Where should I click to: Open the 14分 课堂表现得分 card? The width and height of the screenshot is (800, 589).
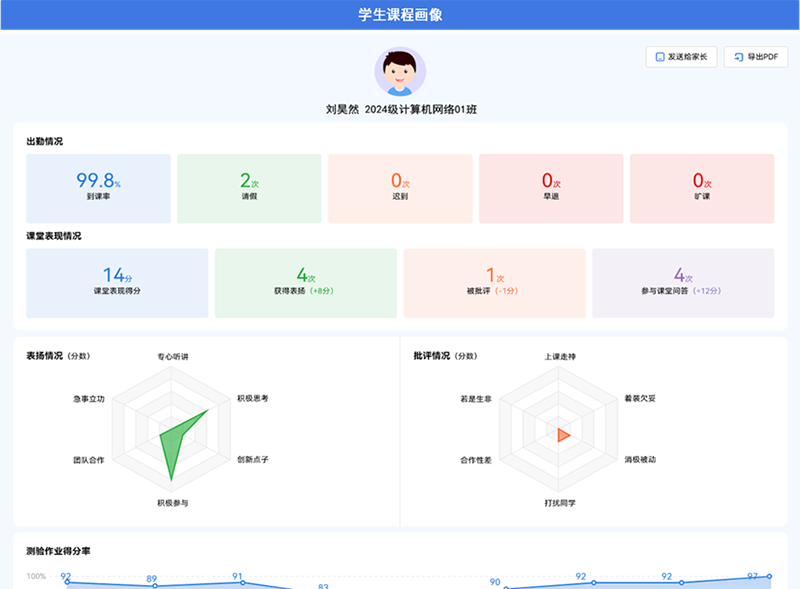point(117,283)
